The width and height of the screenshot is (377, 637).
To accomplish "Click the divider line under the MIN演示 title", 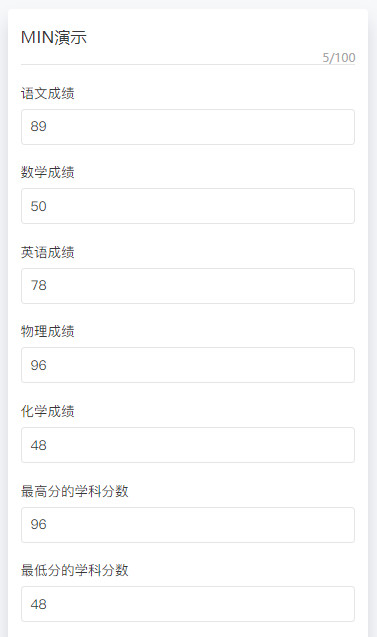I will pyautogui.click(x=188, y=64).
